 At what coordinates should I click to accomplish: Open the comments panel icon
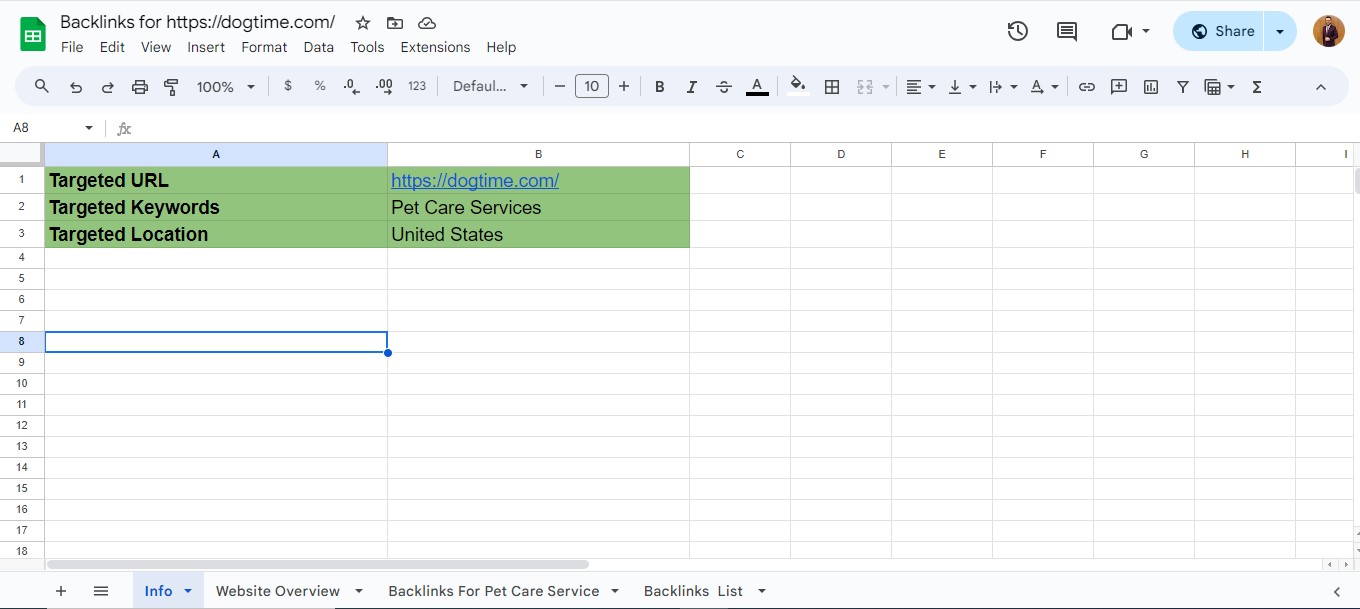tap(1067, 31)
